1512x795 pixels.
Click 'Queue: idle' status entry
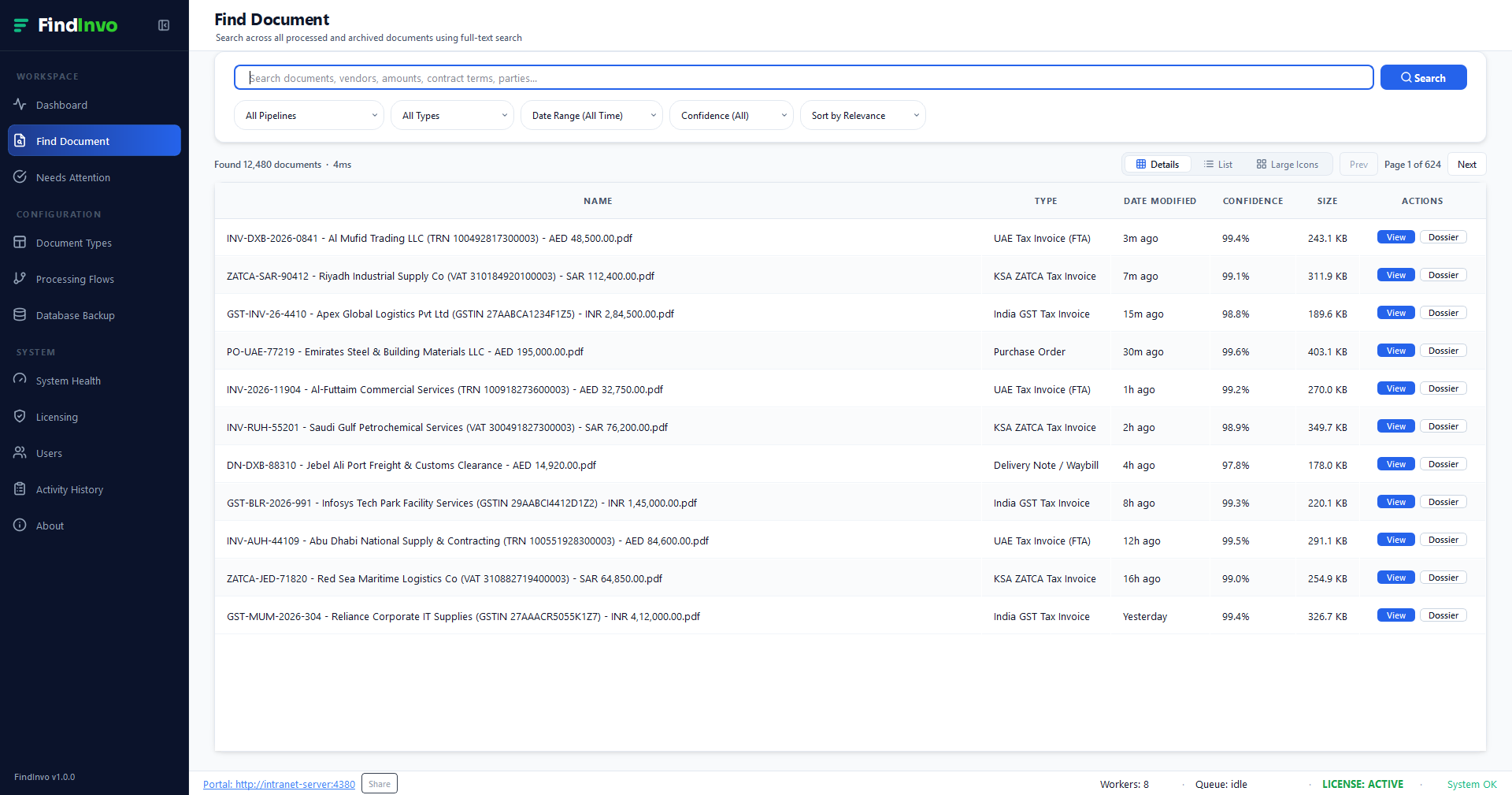pyautogui.click(x=1221, y=784)
